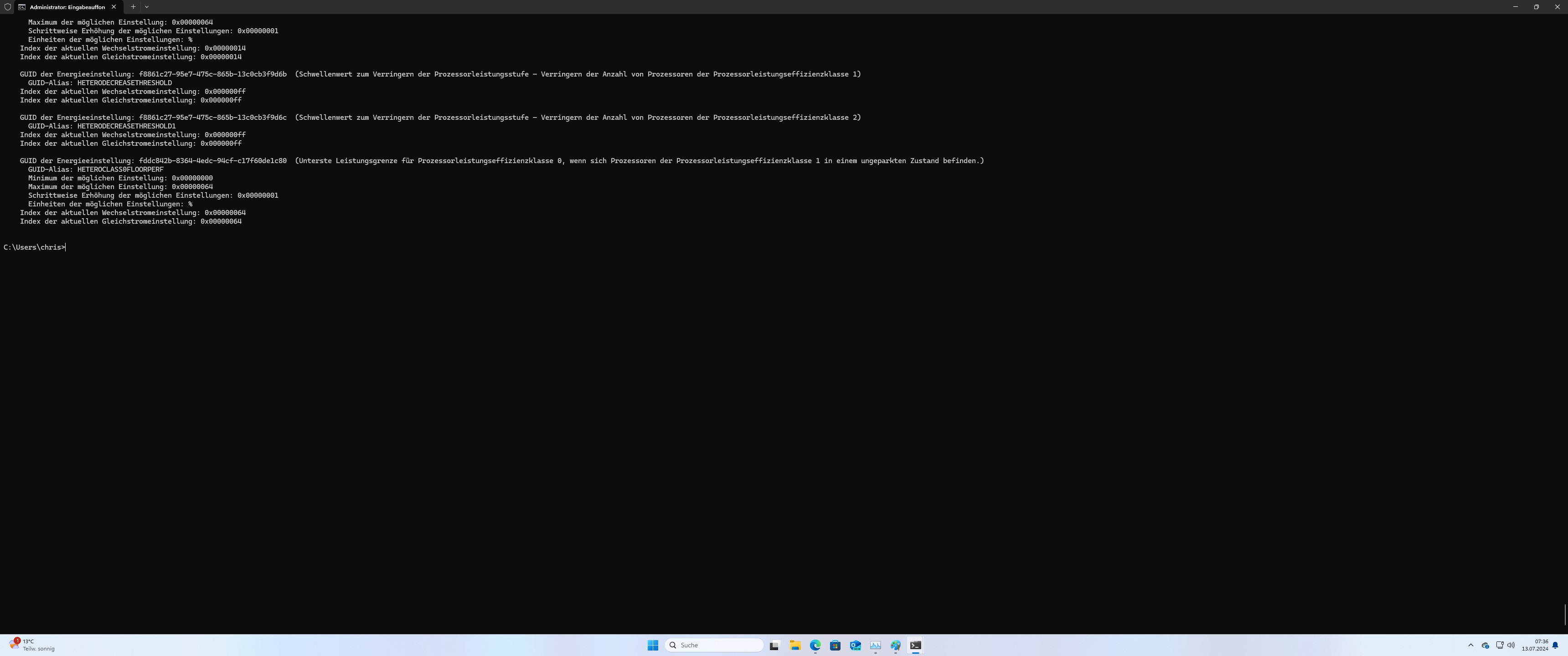Viewport: 1568px width, 656px height.
Task: Open the volume speaker tray icon
Action: tap(1511, 645)
